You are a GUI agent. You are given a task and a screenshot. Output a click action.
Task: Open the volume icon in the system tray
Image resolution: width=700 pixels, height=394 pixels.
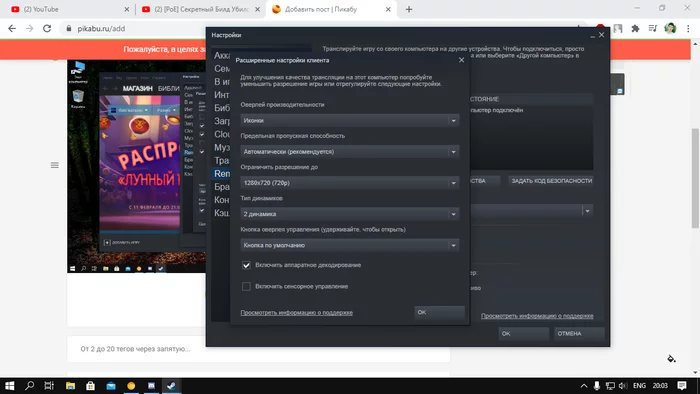[x=623, y=386]
